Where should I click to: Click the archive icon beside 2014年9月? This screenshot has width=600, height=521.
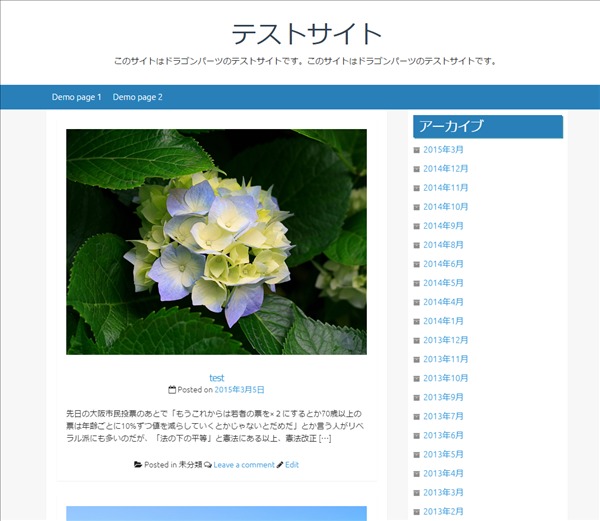tap(417, 226)
